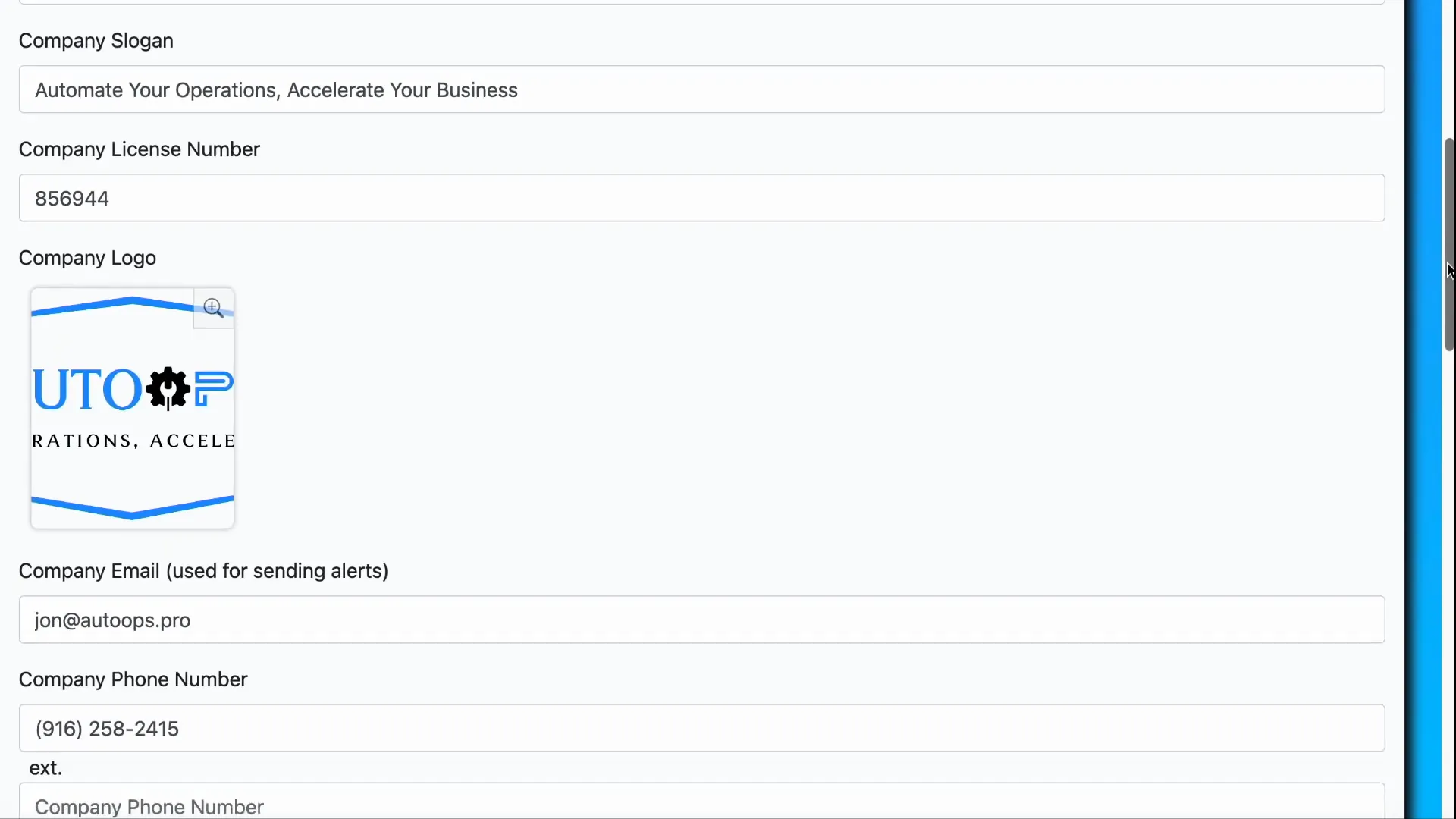The image size is (1456, 819).
Task: Select the Company License Number field showing 856944
Action: click(x=701, y=198)
